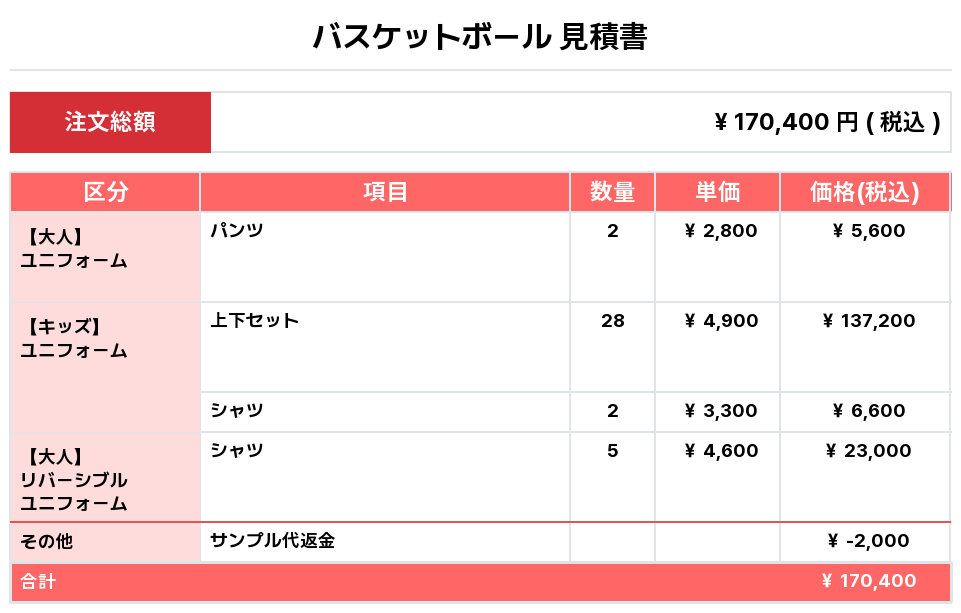Click the バスケットボール 見積書 title

tap(480, 37)
